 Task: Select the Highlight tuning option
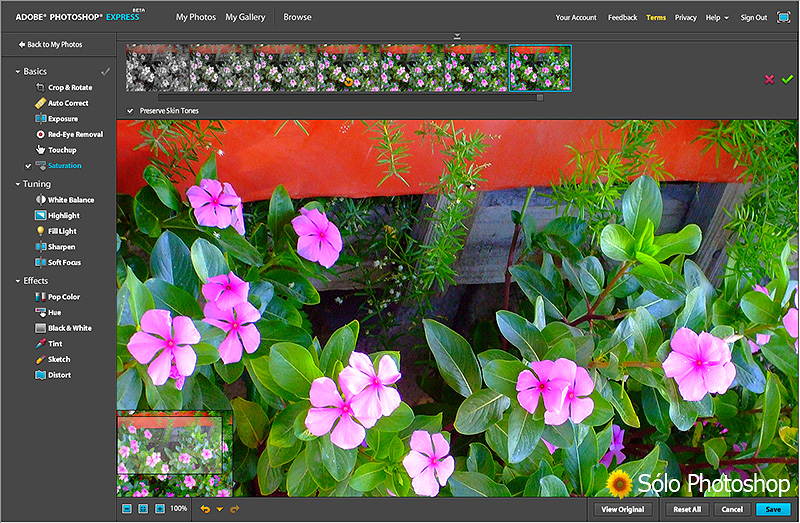click(x=57, y=215)
